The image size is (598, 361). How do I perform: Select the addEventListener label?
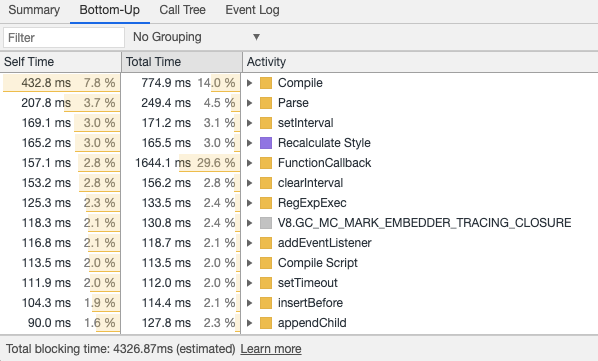tap(325, 243)
